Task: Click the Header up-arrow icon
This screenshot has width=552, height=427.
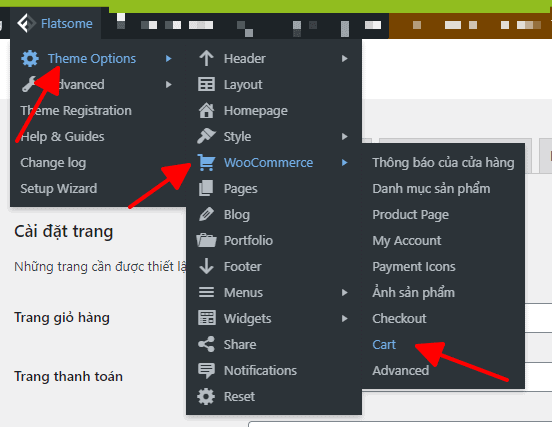Action: 206,58
